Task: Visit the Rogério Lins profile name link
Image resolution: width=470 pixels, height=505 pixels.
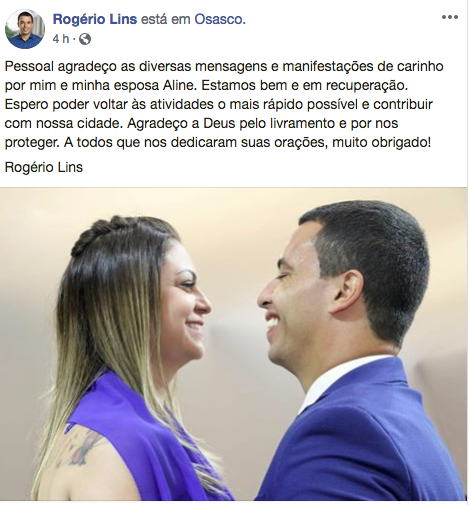Action: point(95,19)
